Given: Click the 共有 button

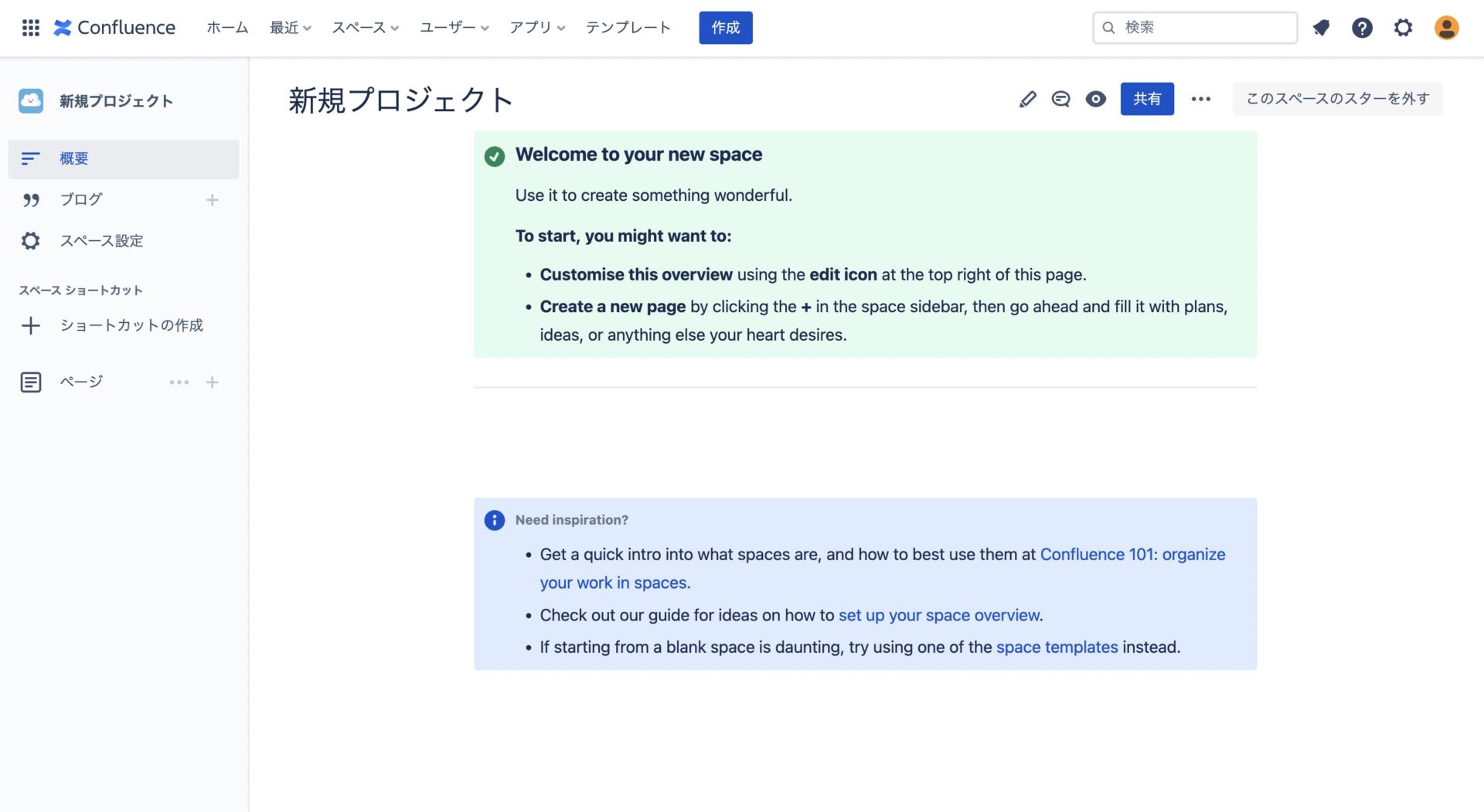Looking at the screenshot, I should click(x=1147, y=99).
